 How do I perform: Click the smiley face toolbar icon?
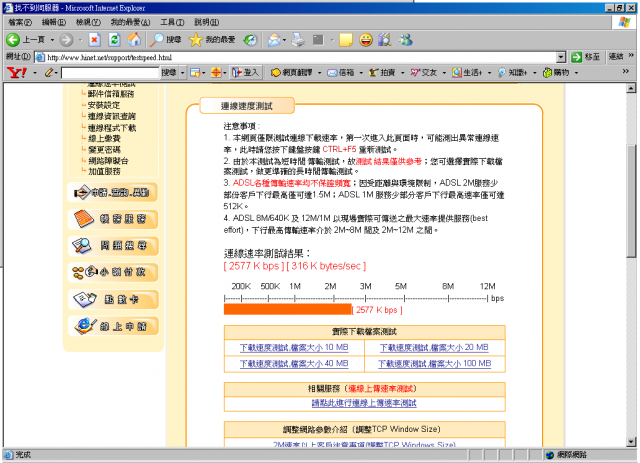tap(367, 40)
